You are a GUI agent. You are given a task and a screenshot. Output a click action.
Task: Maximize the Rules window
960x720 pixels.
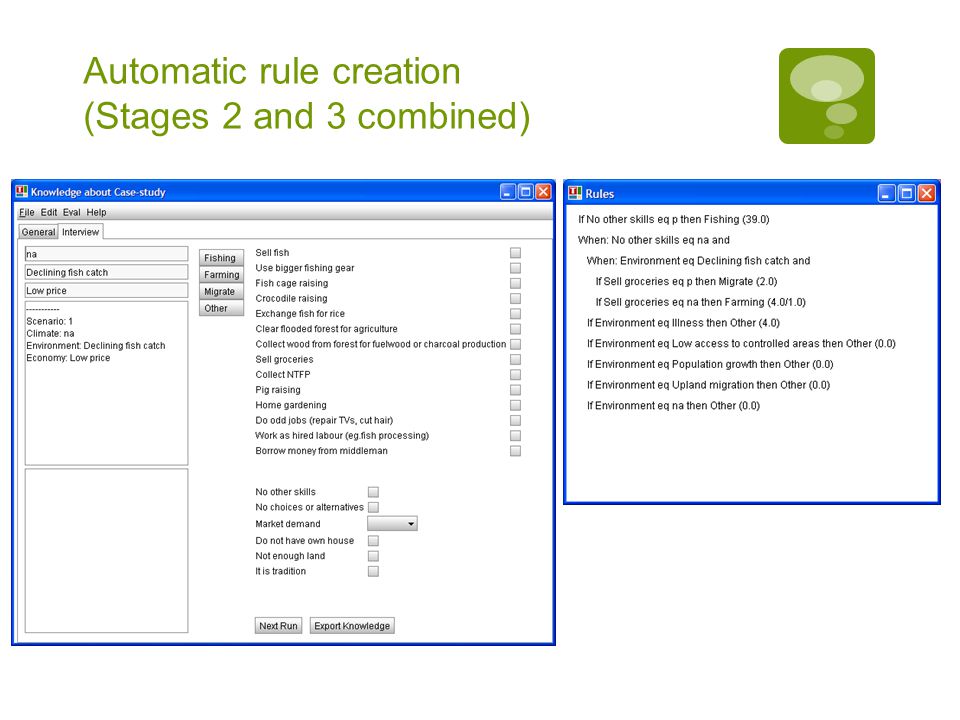pos(907,193)
